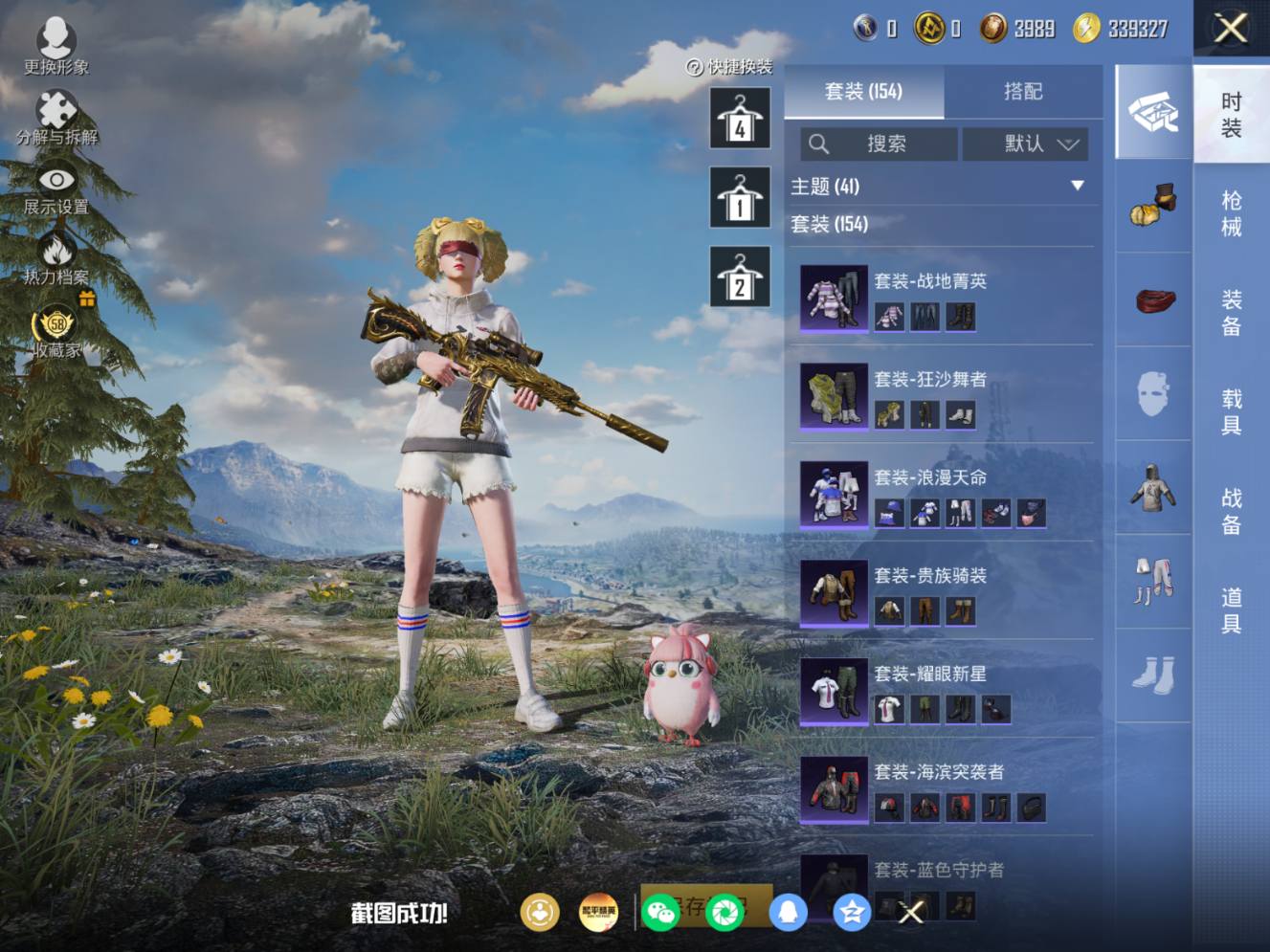1270x952 pixels.
Task: Click the 快捷换装 help question mark
Action: click(x=695, y=67)
